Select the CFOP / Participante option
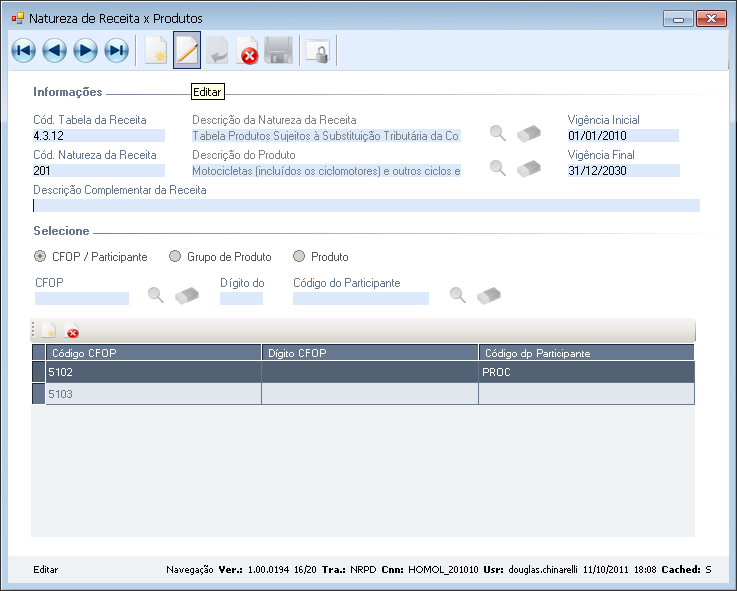 pyautogui.click(x=40, y=256)
